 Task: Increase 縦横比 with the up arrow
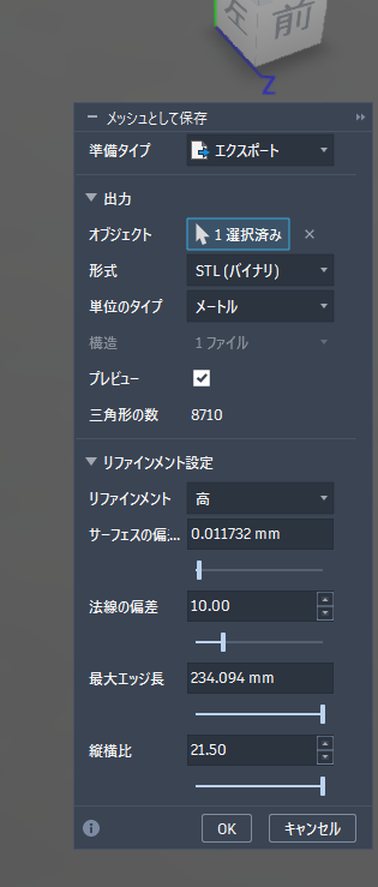click(325, 743)
